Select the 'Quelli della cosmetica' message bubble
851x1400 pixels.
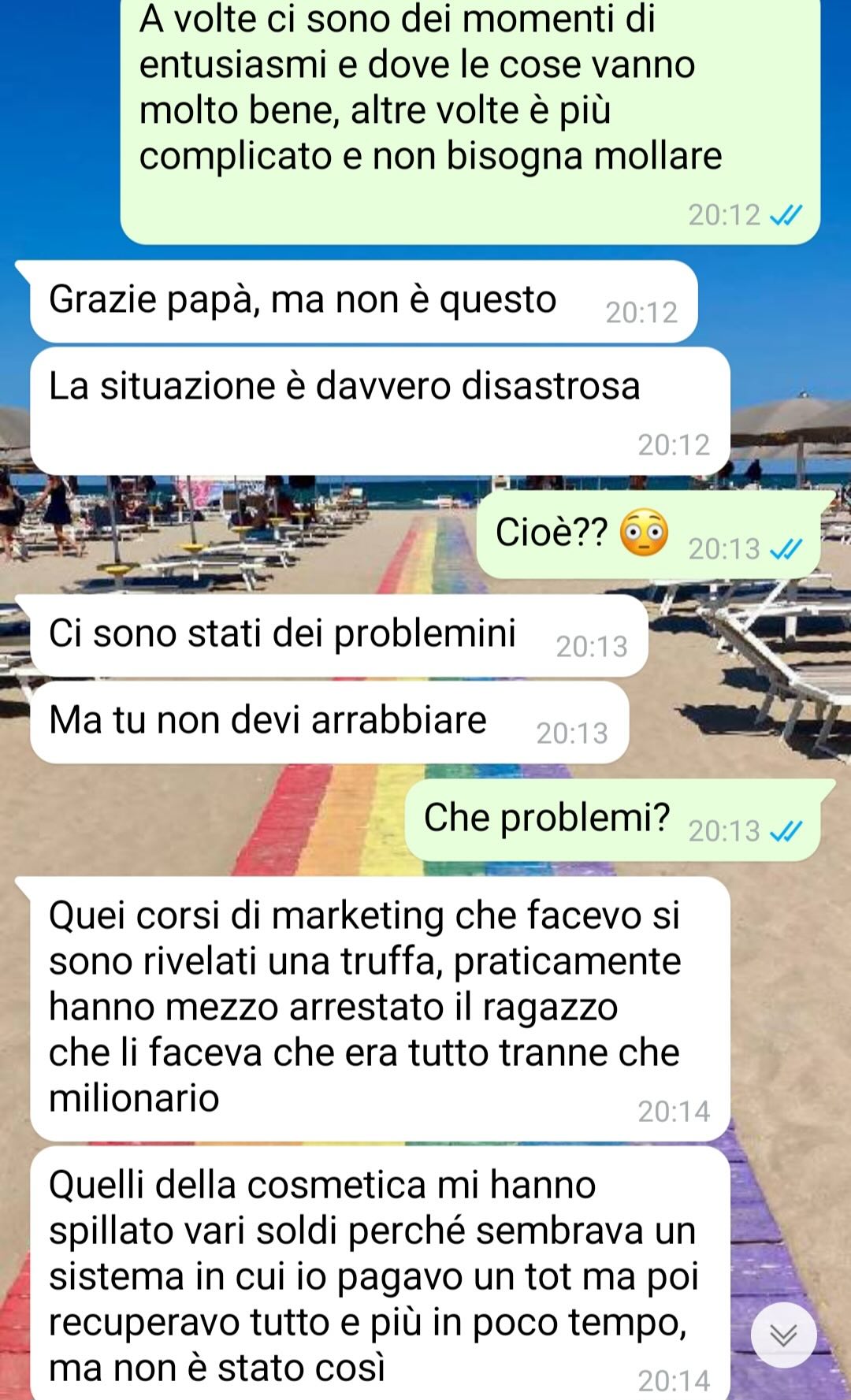[380, 1273]
